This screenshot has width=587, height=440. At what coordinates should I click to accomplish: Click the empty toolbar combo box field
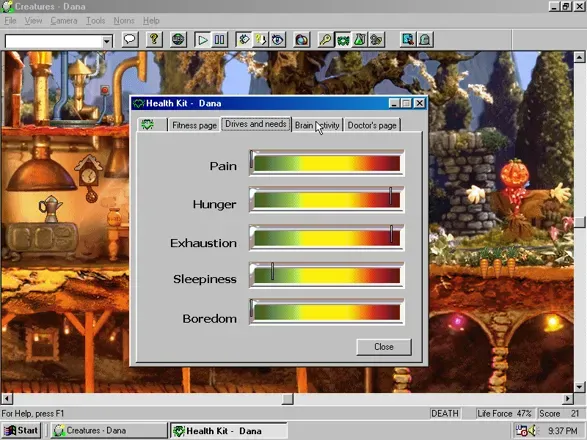[54, 41]
